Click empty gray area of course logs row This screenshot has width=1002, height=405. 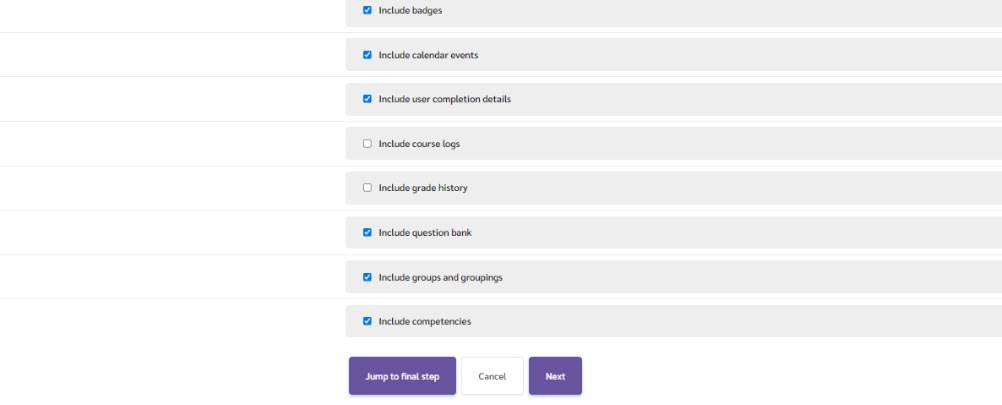[x=720, y=144]
